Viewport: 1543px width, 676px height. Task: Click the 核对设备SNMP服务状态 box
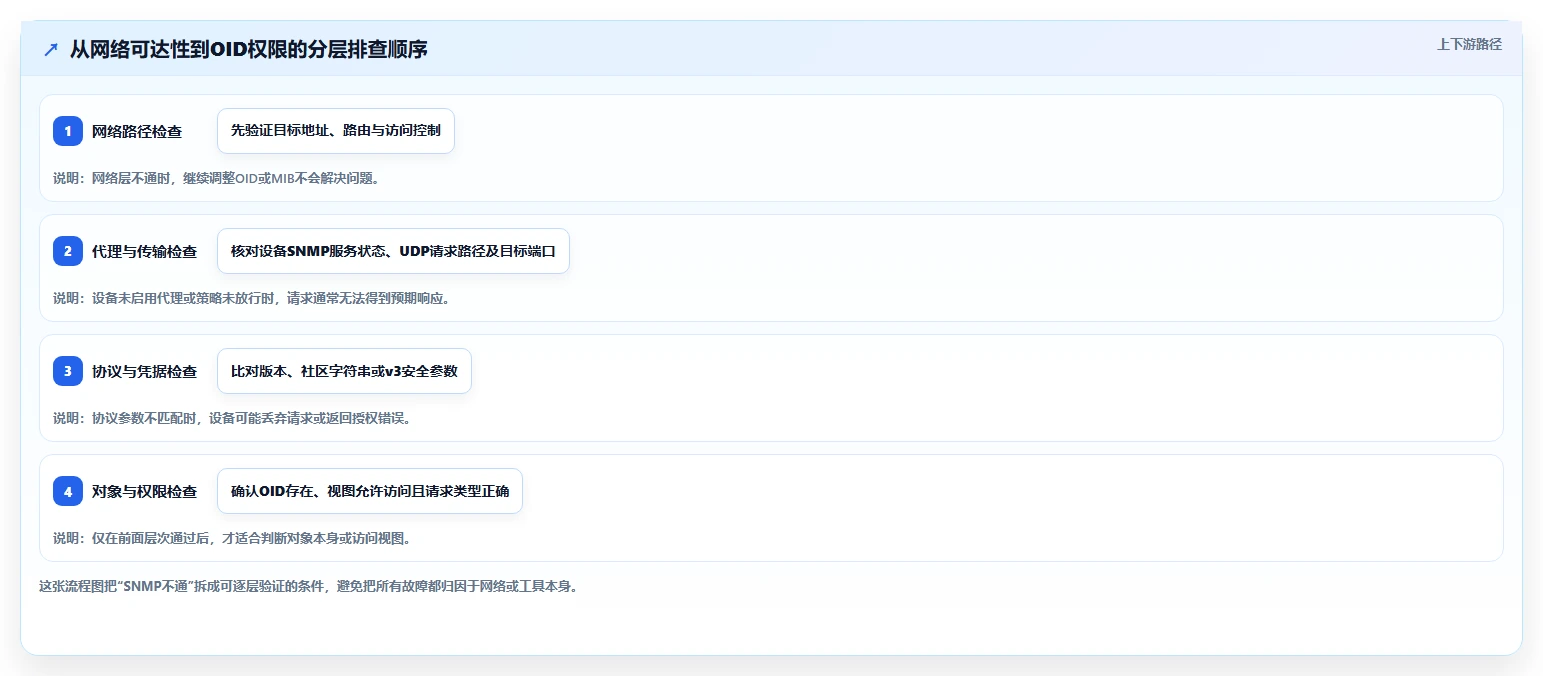pyautogui.click(x=393, y=251)
